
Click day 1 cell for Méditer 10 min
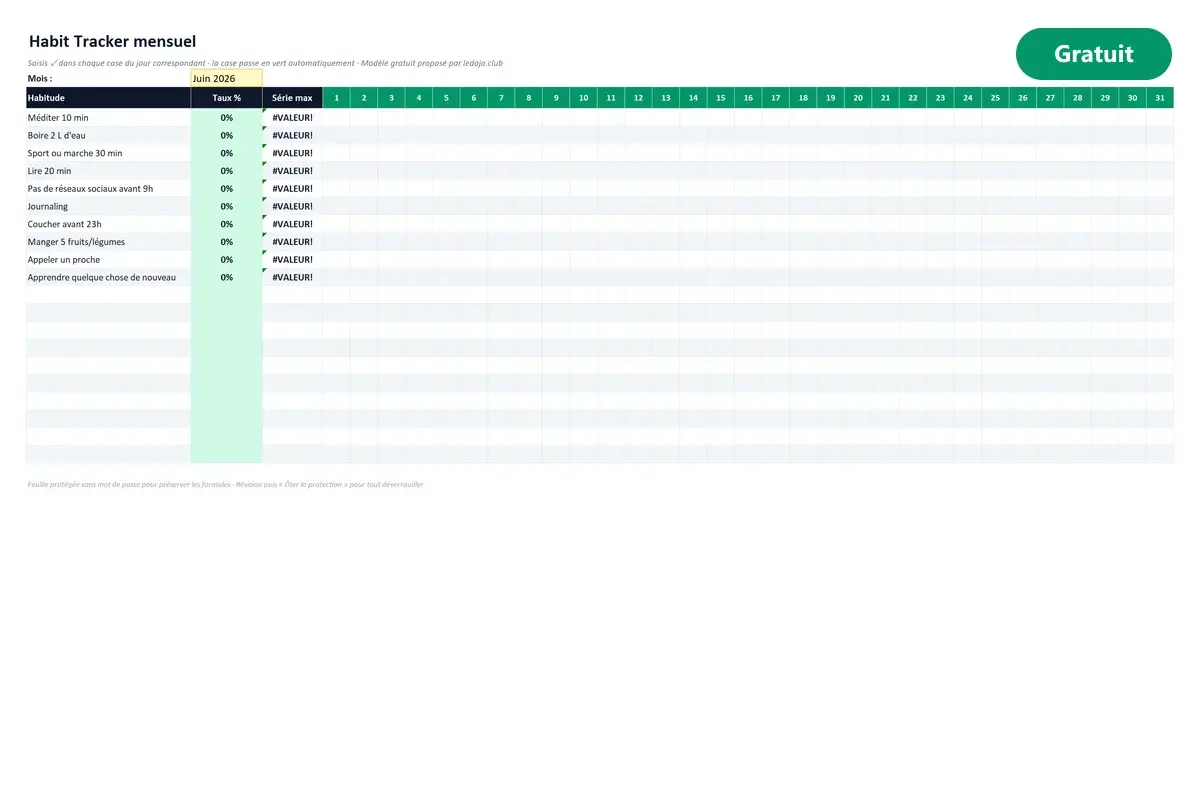pos(336,118)
